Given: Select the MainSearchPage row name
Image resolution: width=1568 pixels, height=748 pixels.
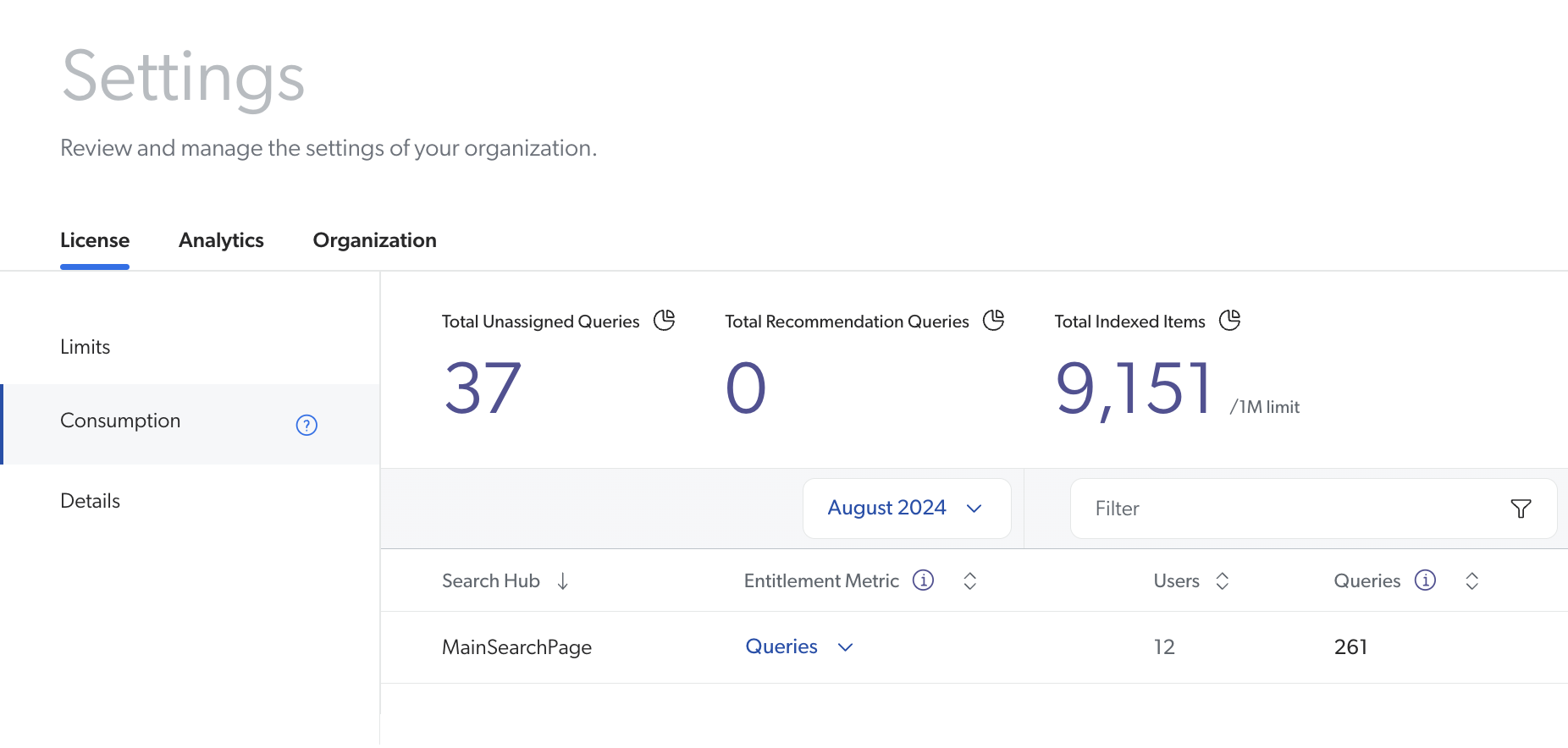Looking at the screenshot, I should (x=516, y=647).
